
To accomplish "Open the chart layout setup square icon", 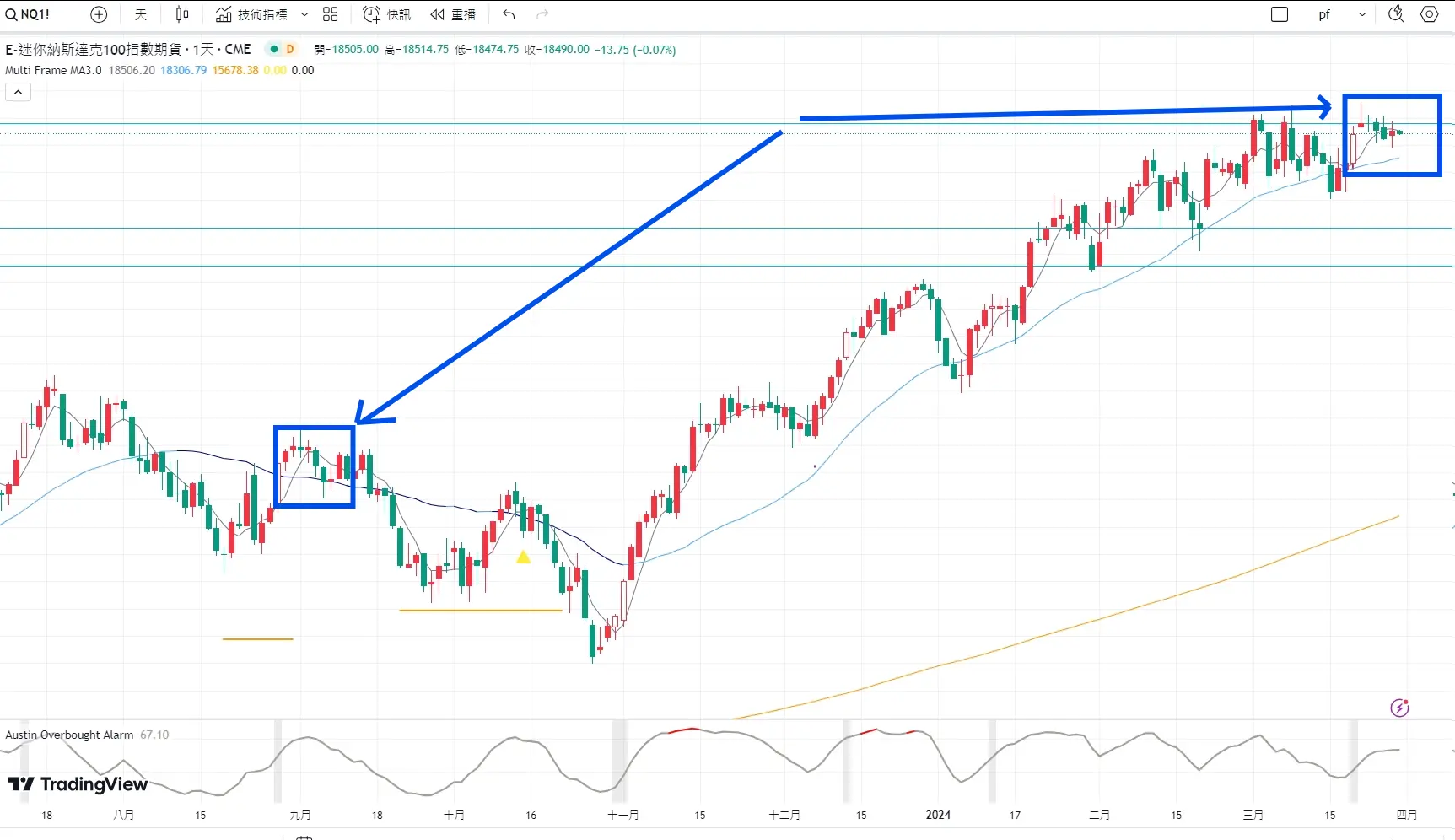I will tap(1280, 14).
